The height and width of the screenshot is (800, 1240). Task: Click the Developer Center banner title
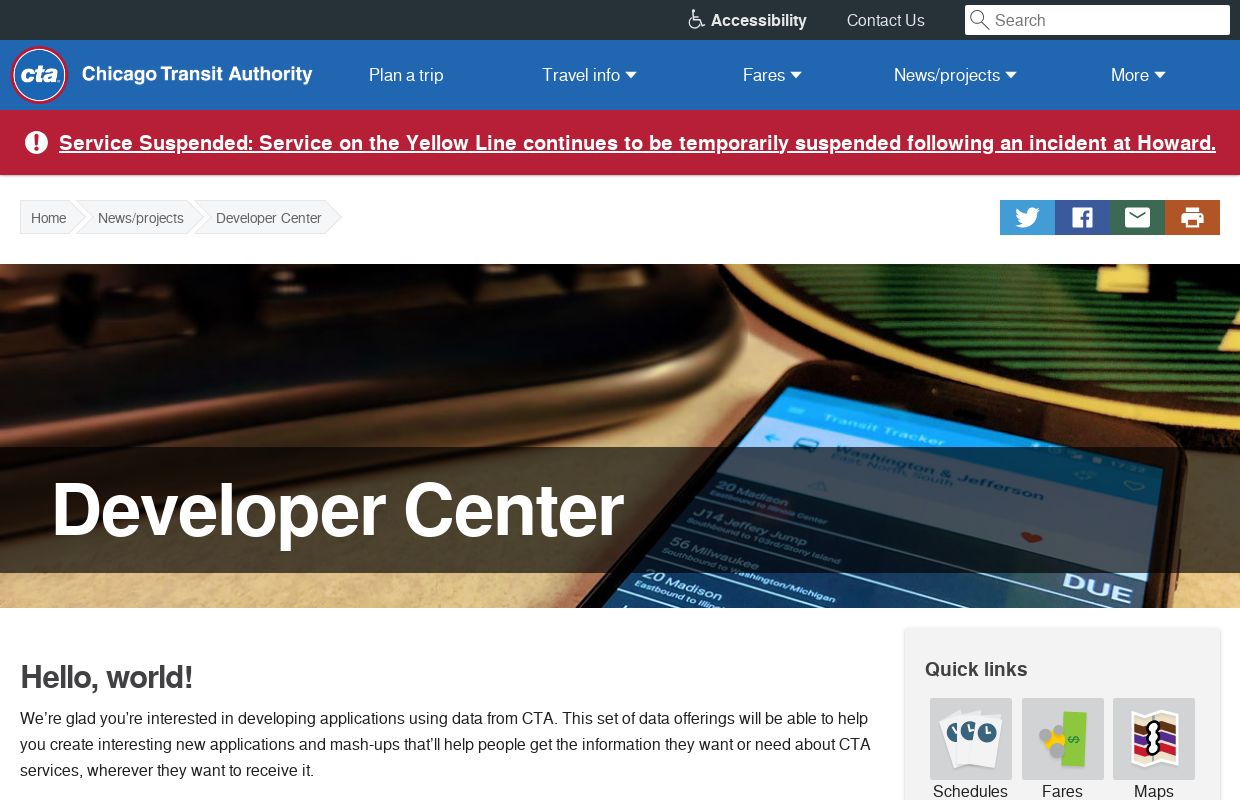pyautogui.click(x=338, y=510)
